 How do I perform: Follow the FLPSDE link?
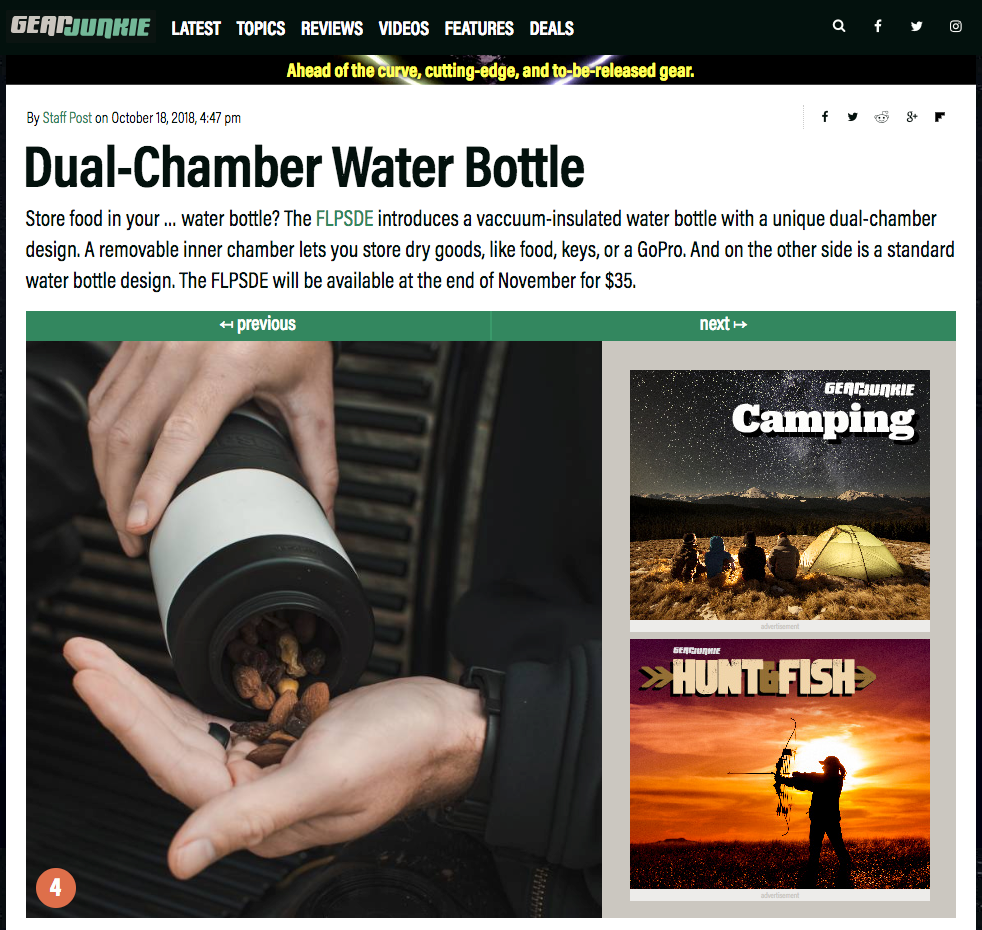(344, 219)
